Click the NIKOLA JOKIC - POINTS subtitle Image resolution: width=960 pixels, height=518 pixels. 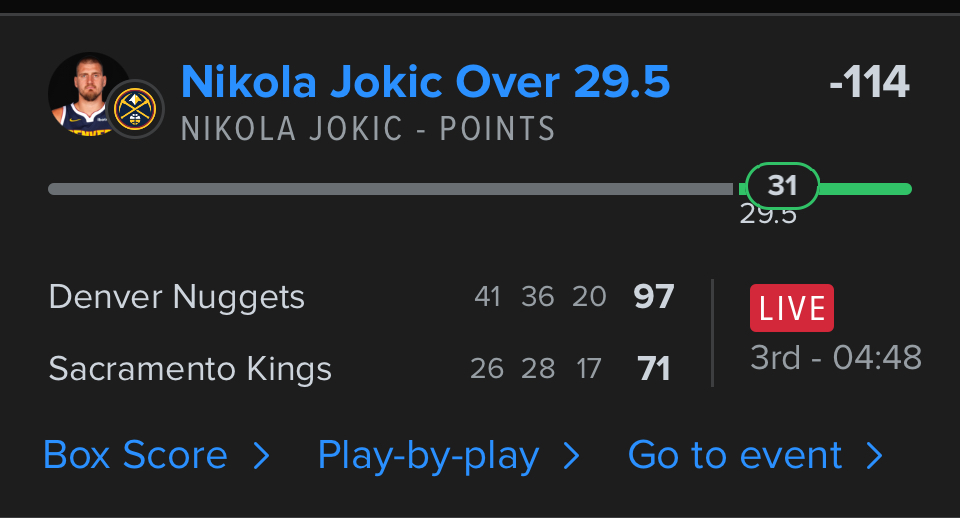[x=368, y=129]
